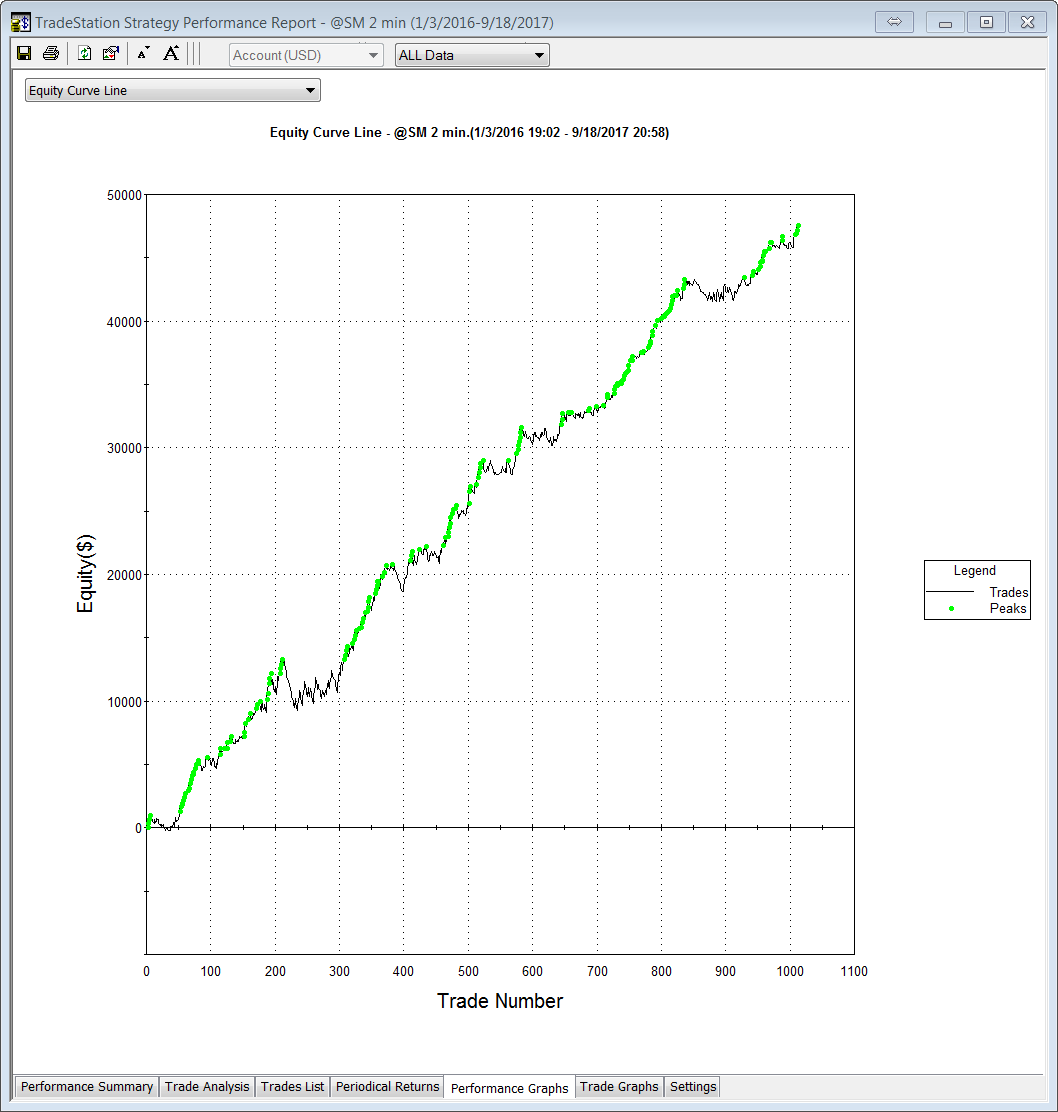
Task: Switch to the Settings tab
Action: tap(693, 1087)
